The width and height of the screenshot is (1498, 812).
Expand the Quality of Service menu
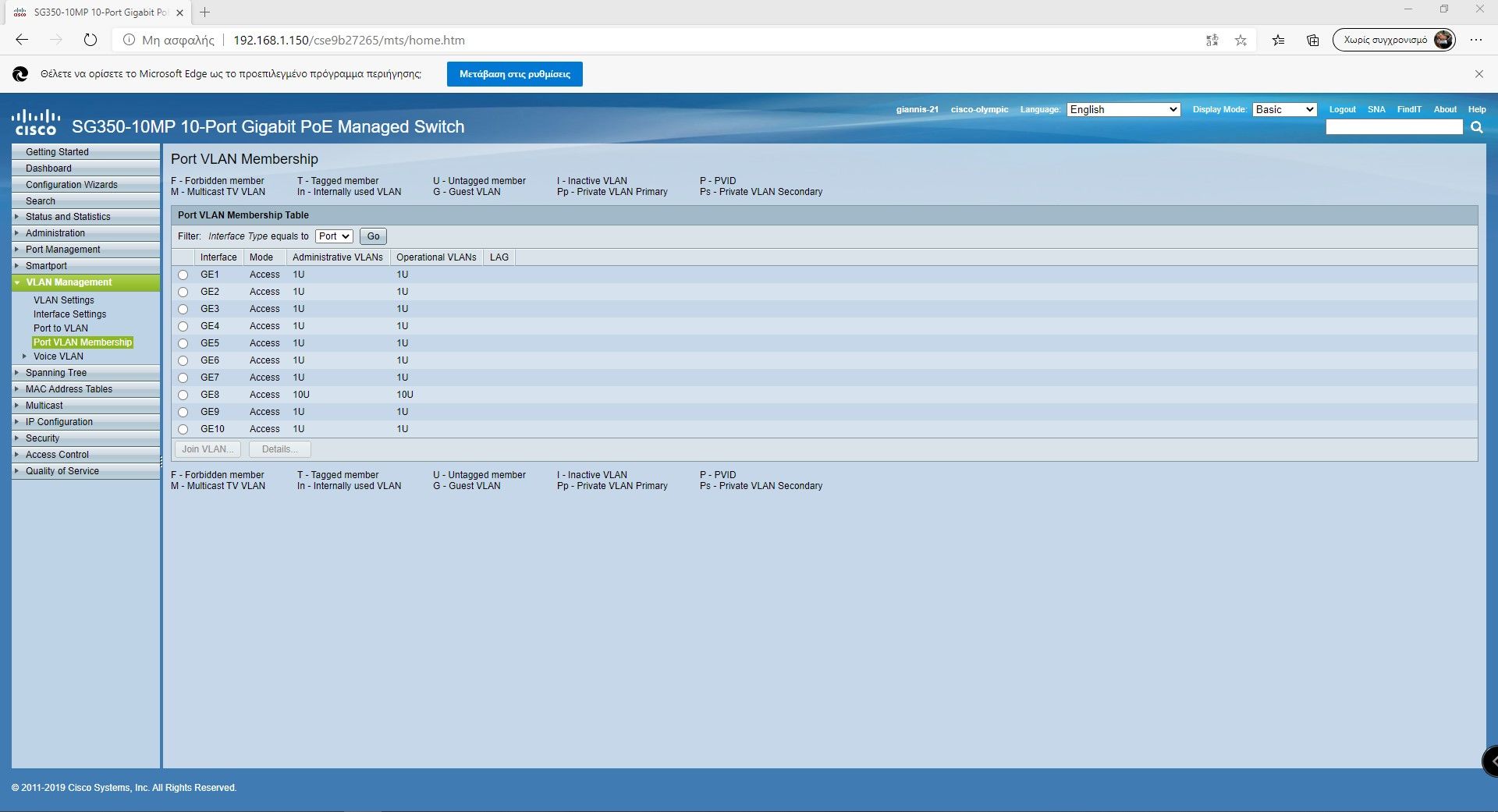click(86, 471)
